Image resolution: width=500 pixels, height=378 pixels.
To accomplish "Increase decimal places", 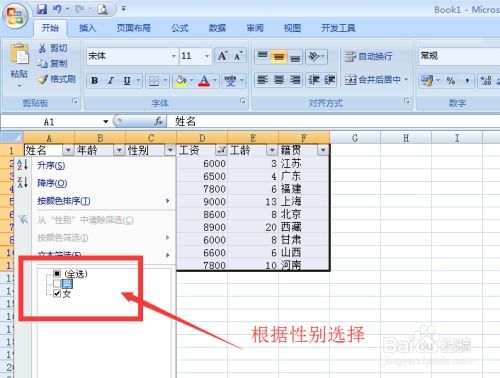I will coord(485,80).
